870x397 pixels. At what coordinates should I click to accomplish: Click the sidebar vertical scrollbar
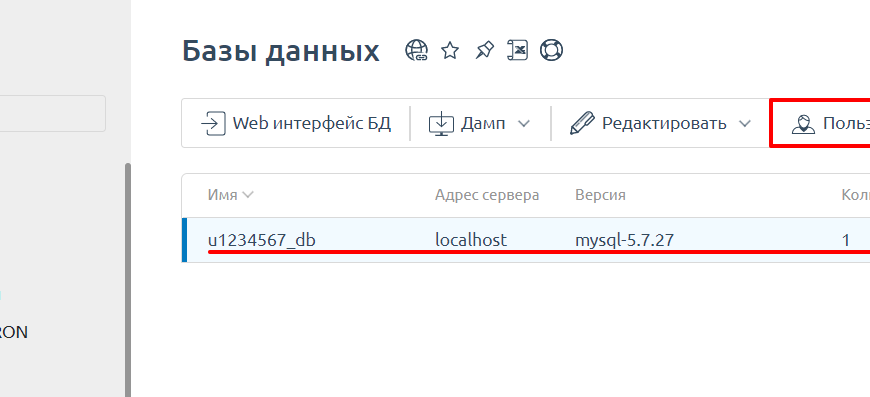(128, 280)
